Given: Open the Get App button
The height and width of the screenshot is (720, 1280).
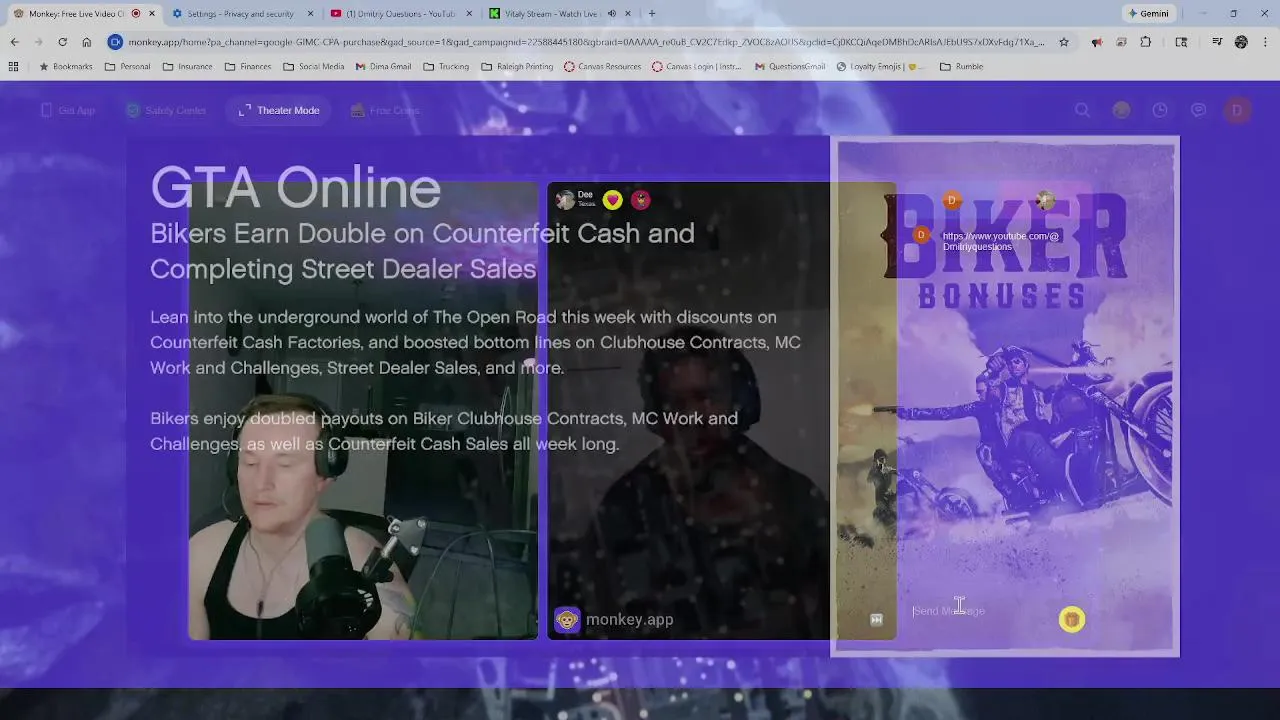Looking at the screenshot, I should pos(68,110).
